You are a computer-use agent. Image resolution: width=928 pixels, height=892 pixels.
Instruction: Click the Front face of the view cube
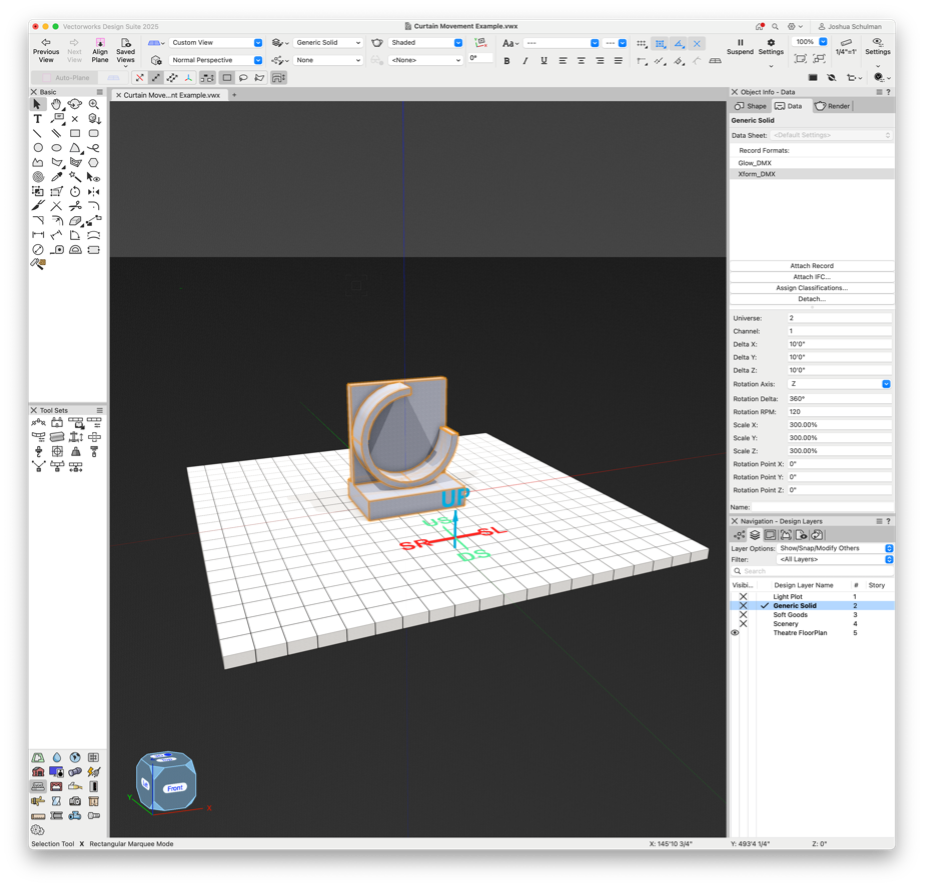click(x=176, y=788)
